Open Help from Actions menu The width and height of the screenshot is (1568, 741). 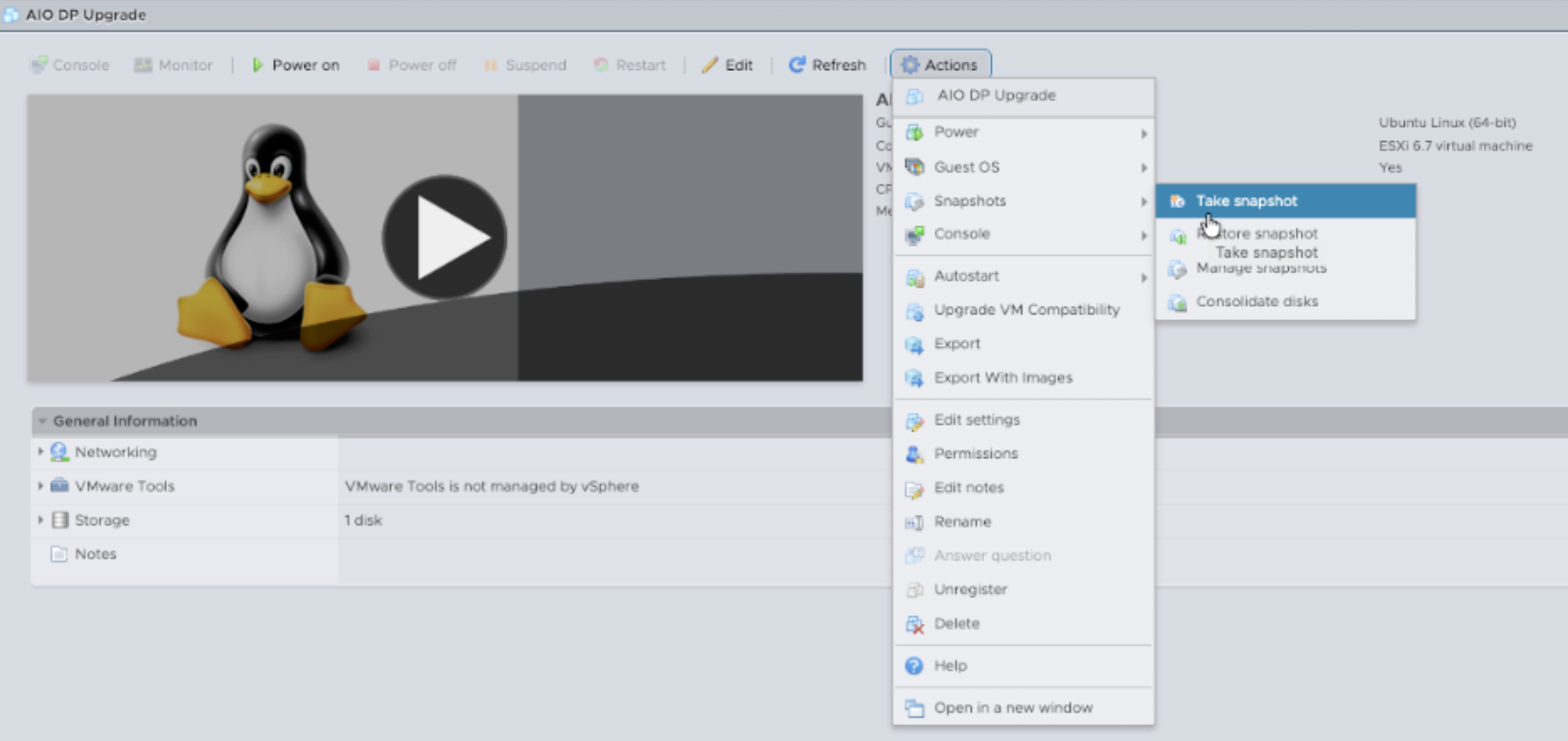[x=1024, y=665]
